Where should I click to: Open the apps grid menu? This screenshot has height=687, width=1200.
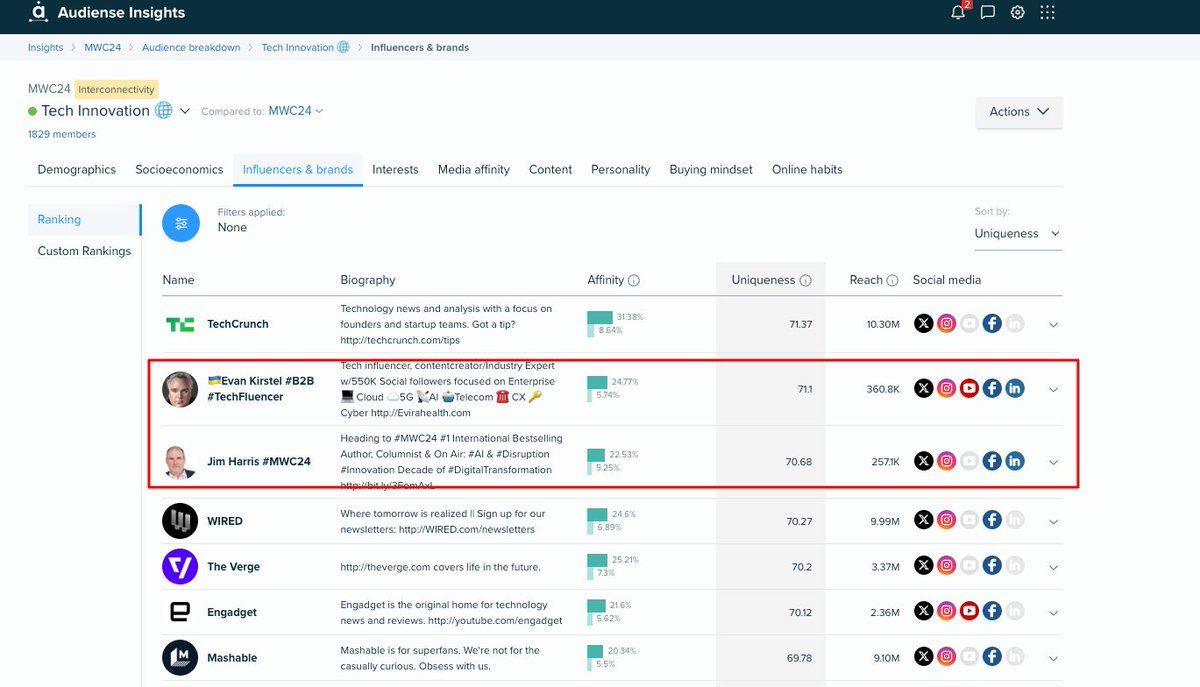1047,13
